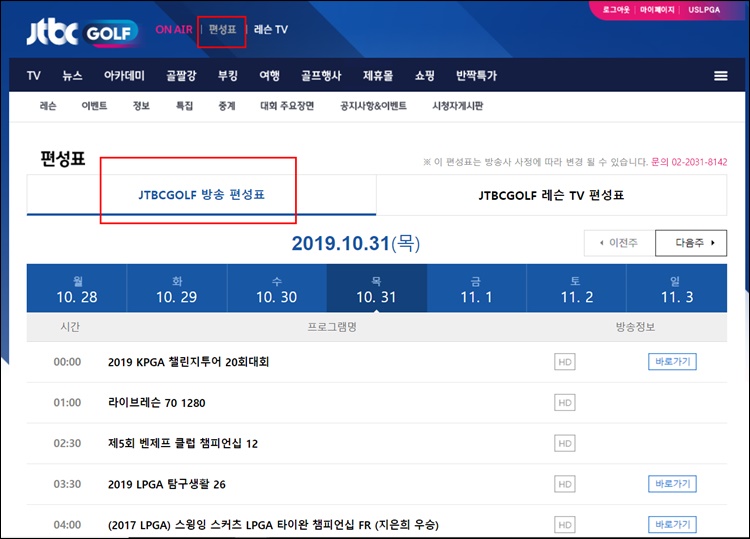Click the 방송정보 column header
Viewport: 750px width, 539px height.
pyautogui.click(x=635, y=327)
